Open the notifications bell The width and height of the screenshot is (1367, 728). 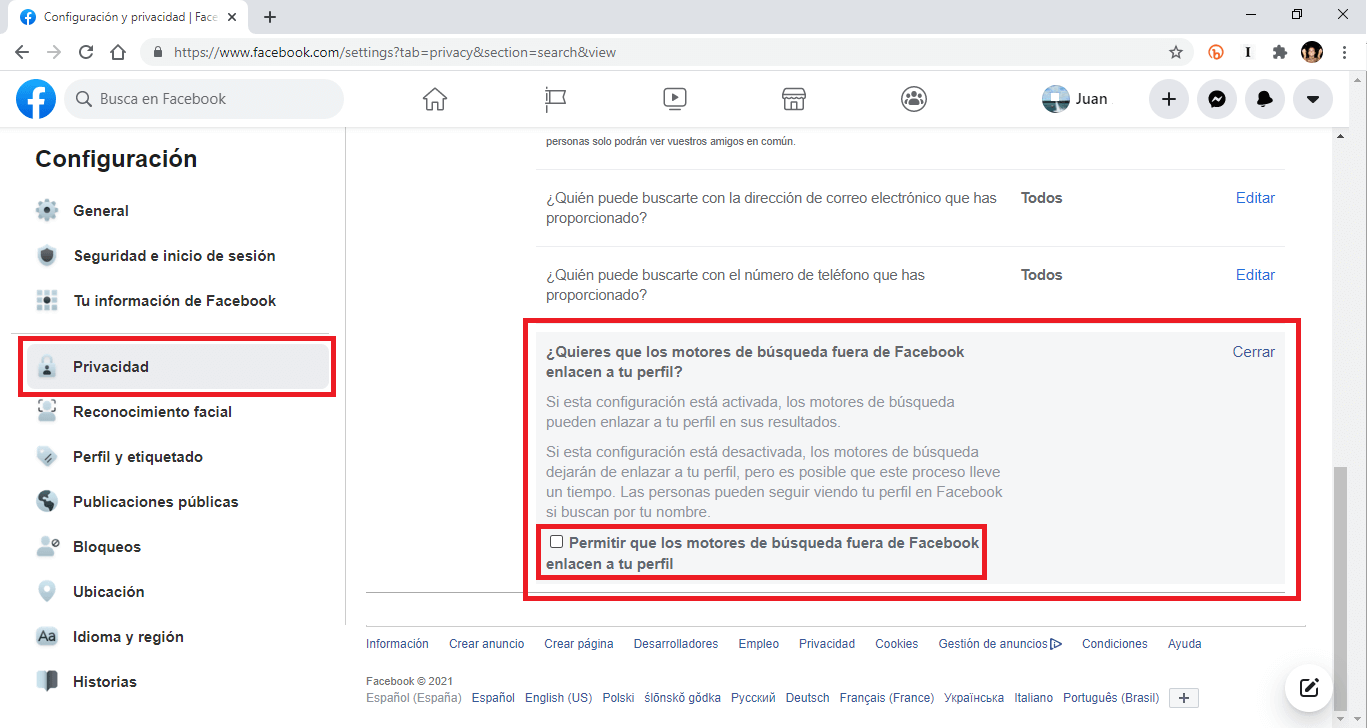point(1265,99)
